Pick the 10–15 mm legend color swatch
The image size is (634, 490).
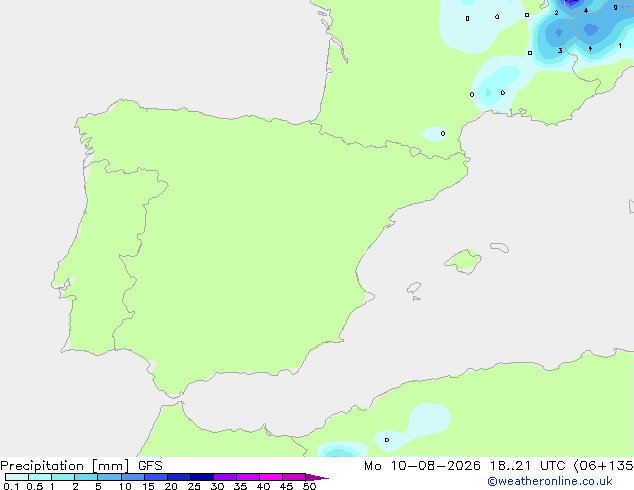point(133,477)
